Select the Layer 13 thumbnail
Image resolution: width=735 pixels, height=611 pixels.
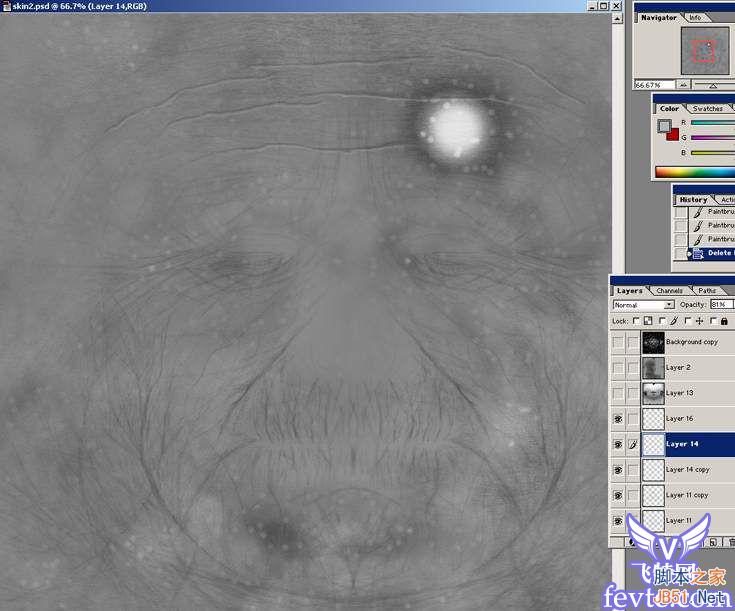click(x=653, y=393)
